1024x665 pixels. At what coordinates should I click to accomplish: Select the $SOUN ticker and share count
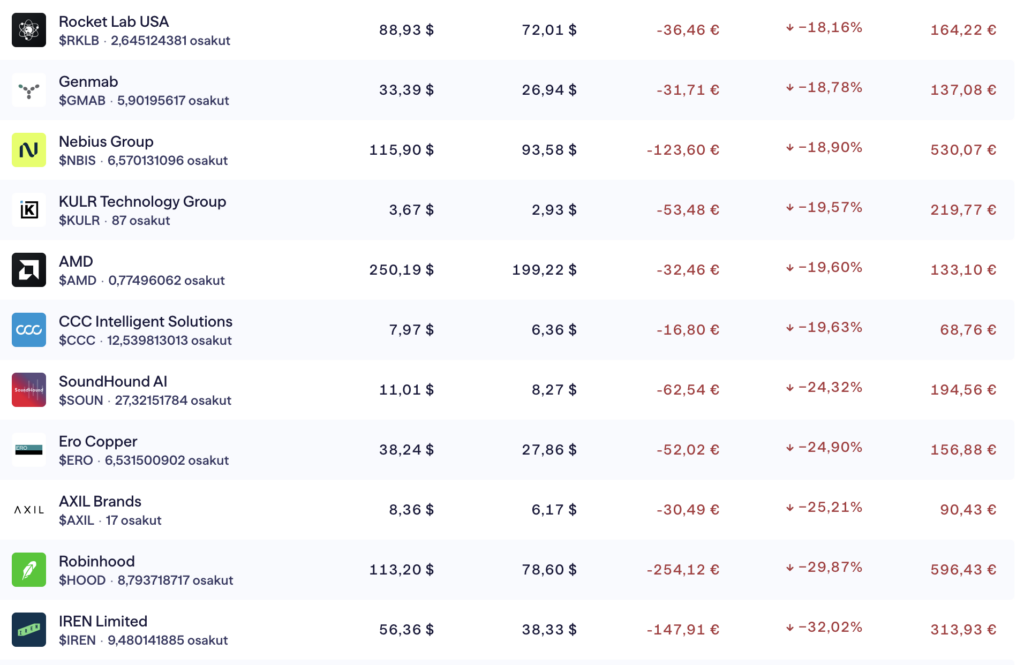(145, 400)
